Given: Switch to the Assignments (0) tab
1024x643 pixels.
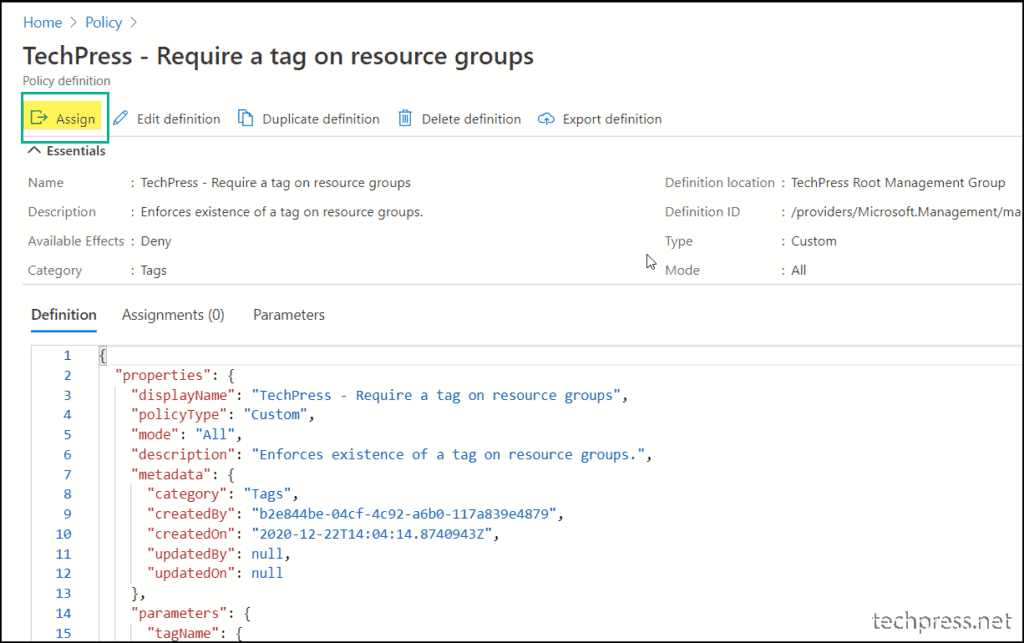Looking at the screenshot, I should (x=173, y=315).
